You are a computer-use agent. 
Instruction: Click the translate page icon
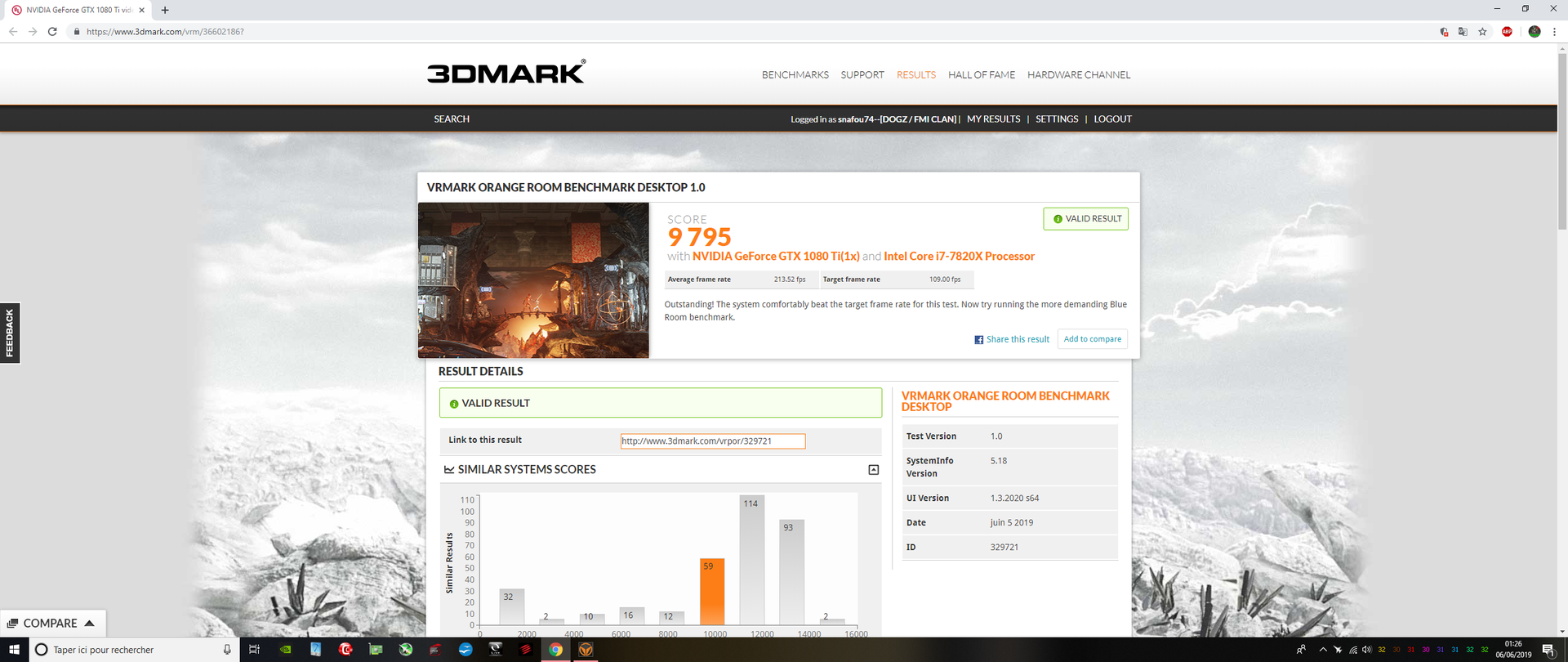pyautogui.click(x=1463, y=32)
